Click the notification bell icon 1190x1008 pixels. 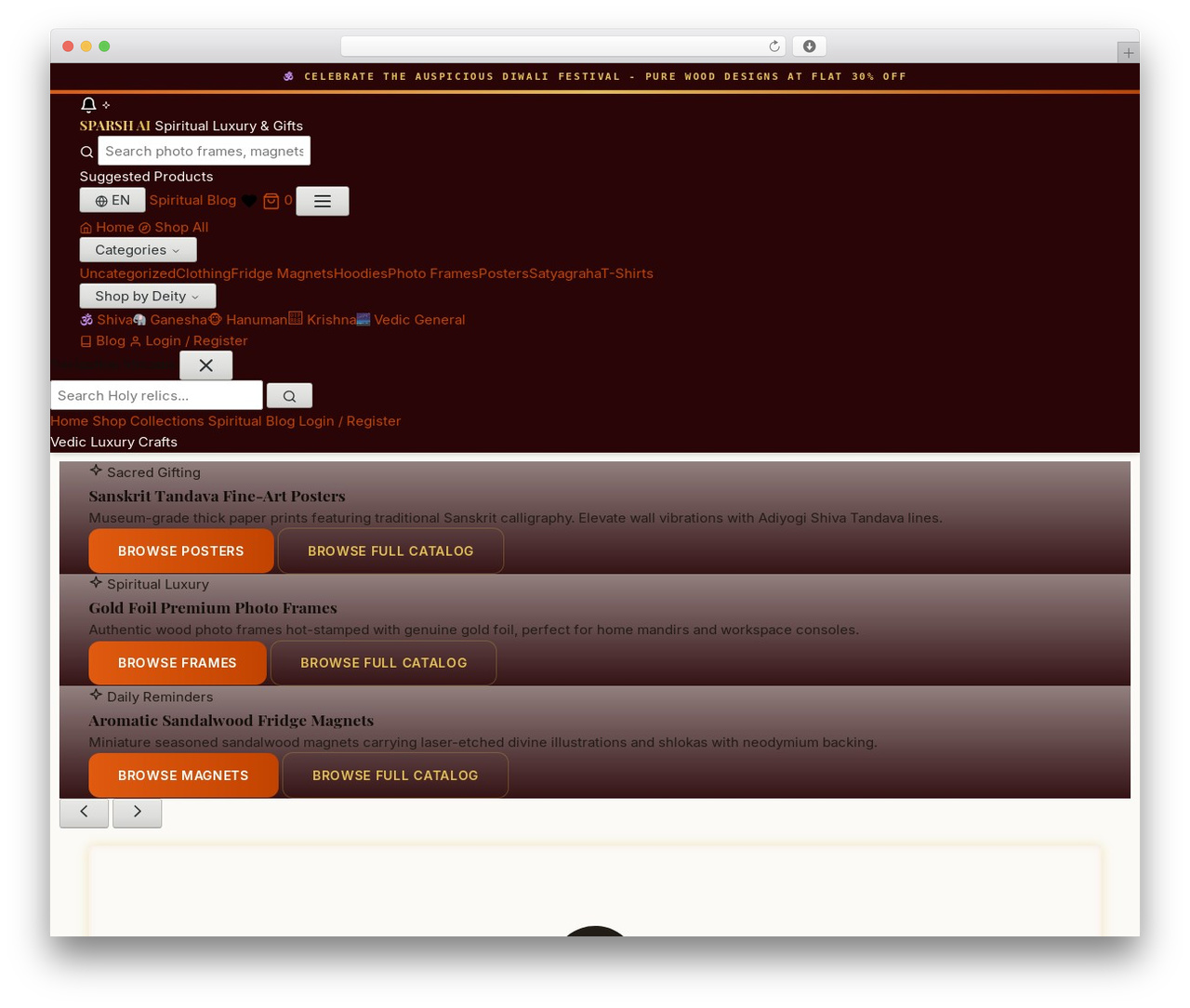point(88,105)
